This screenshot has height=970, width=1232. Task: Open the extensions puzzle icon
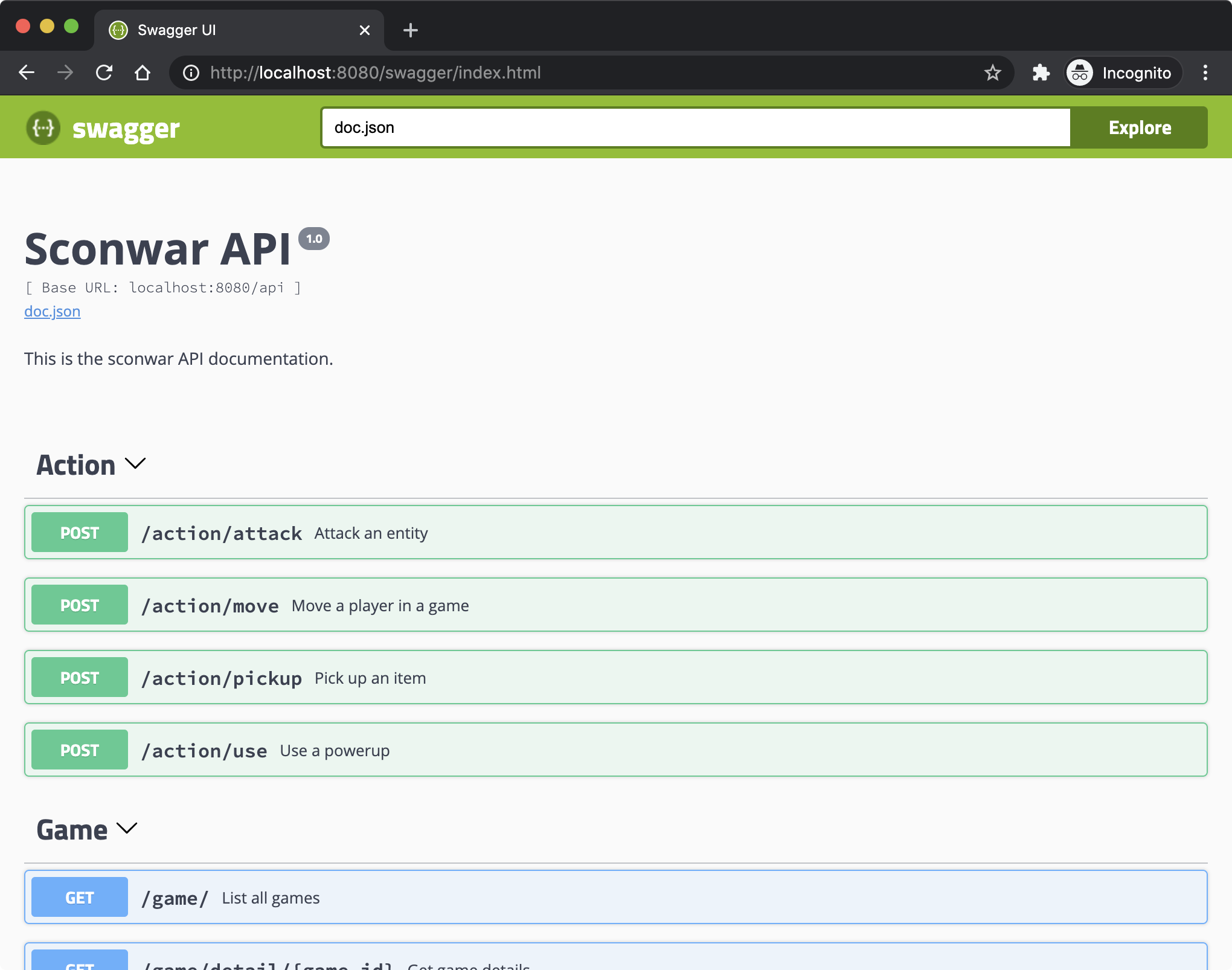(1041, 73)
